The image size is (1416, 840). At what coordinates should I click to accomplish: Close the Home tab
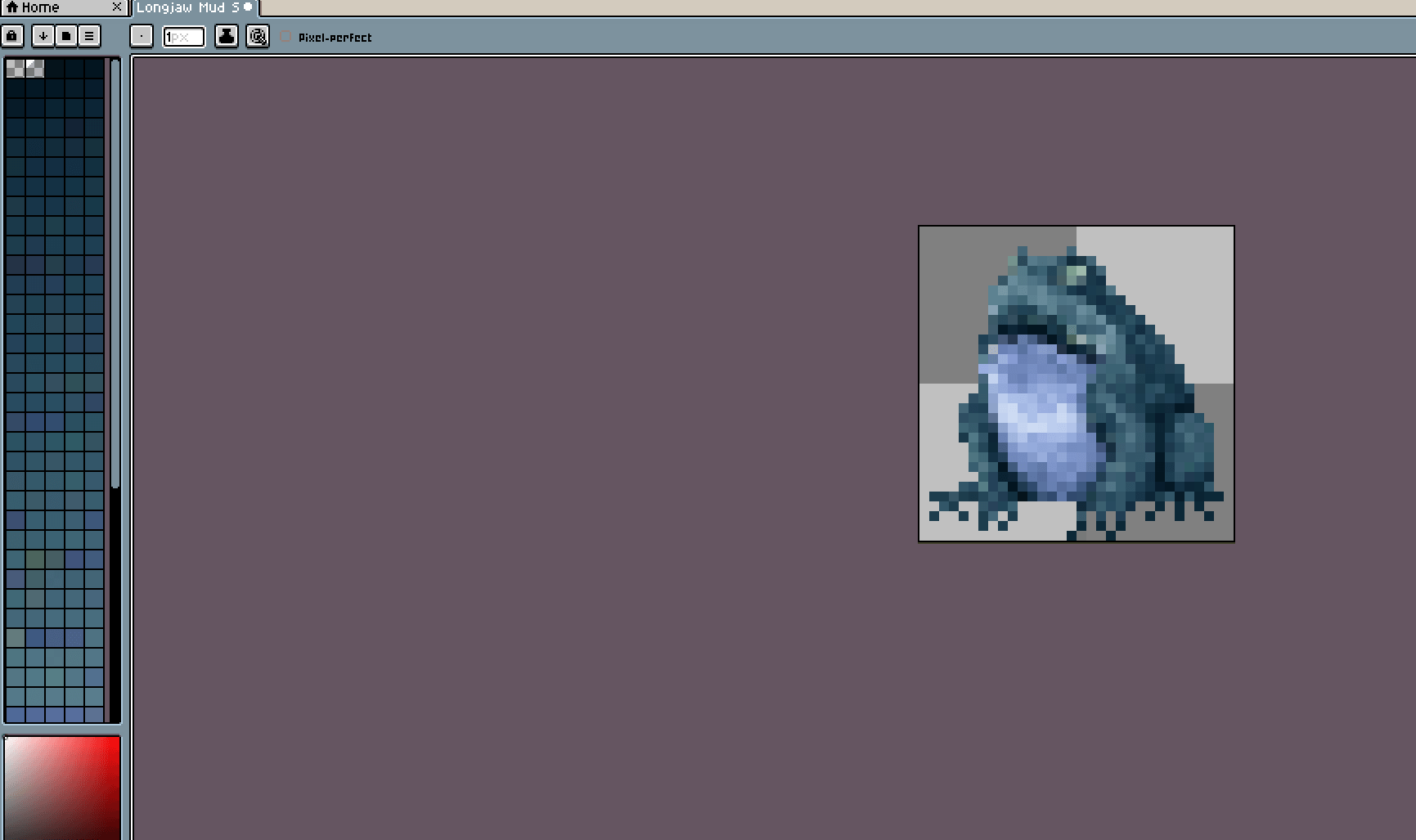pyautogui.click(x=116, y=7)
